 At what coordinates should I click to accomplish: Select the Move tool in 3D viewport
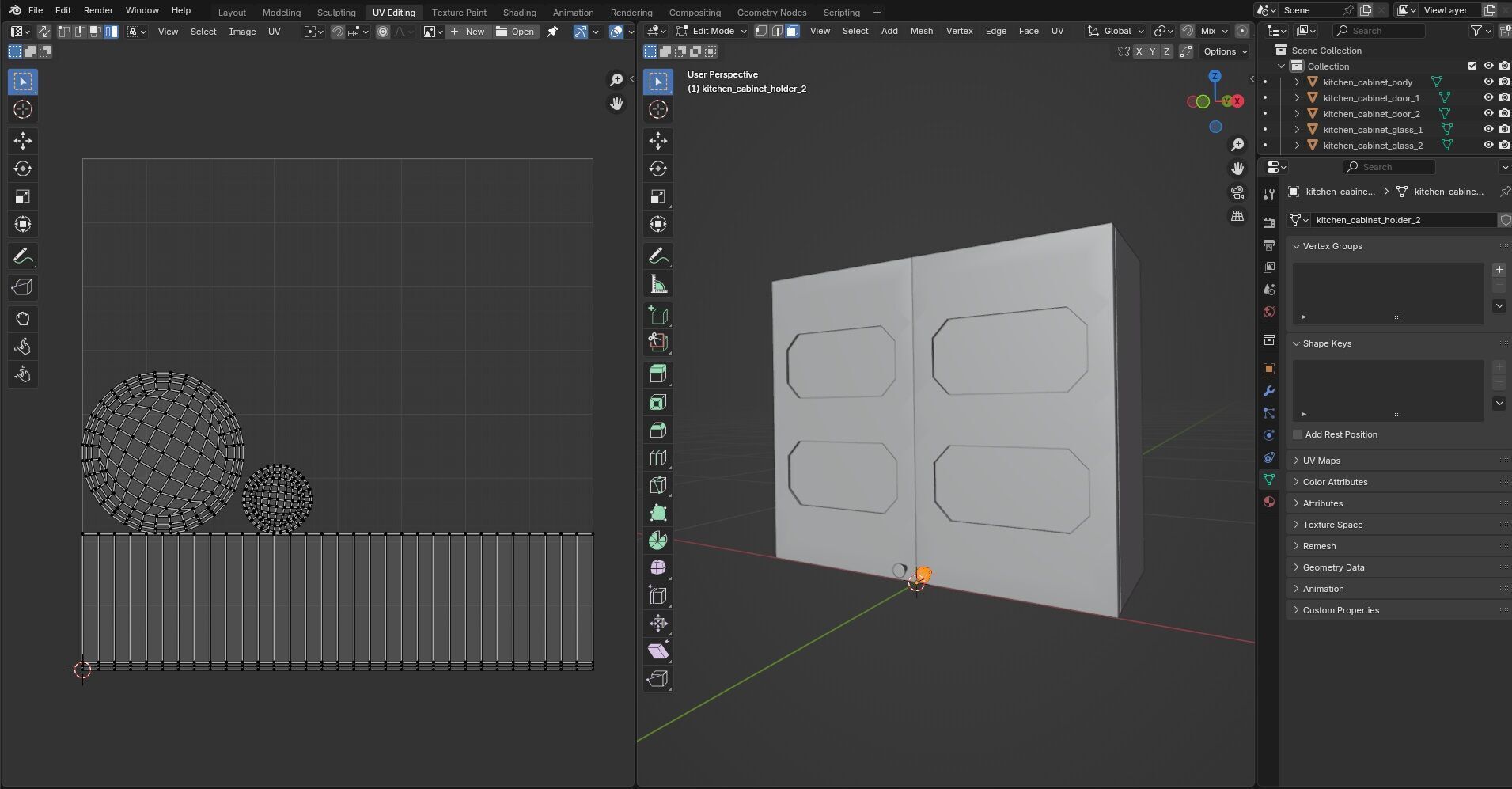[658, 141]
